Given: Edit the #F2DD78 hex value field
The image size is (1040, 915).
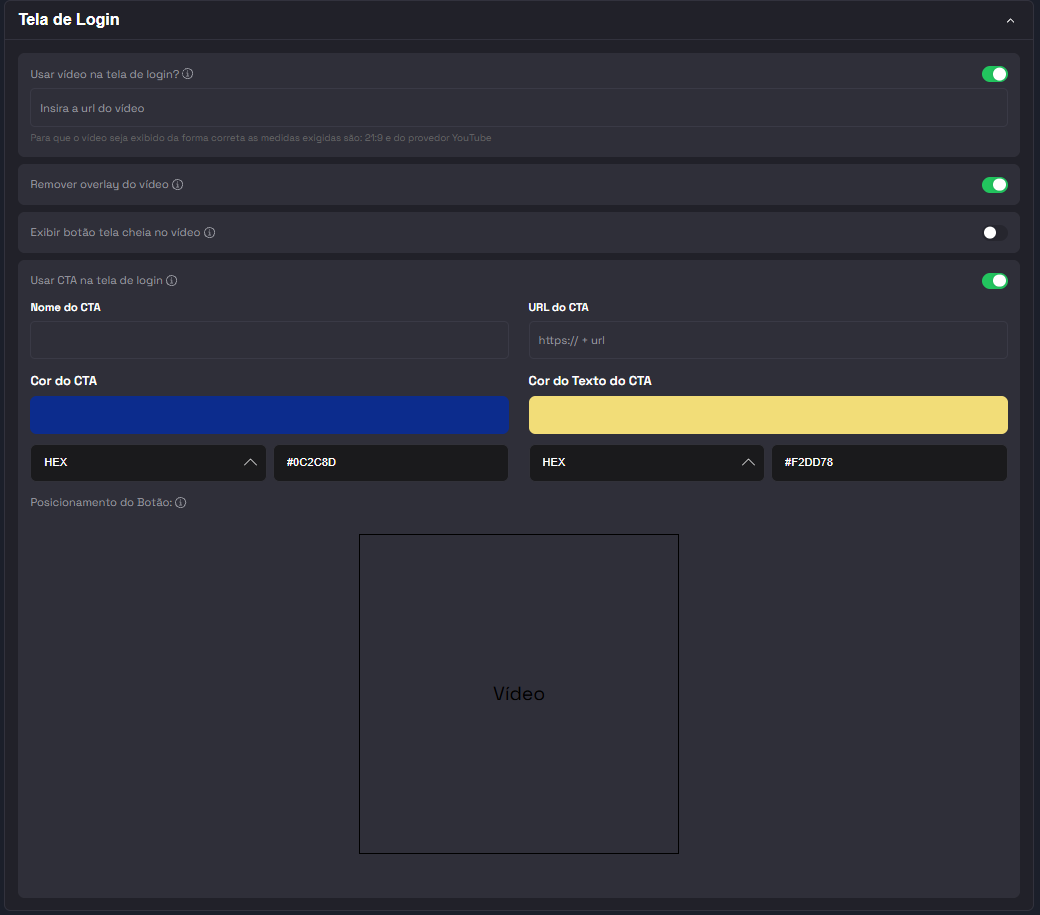Looking at the screenshot, I should tap(888, 463).
